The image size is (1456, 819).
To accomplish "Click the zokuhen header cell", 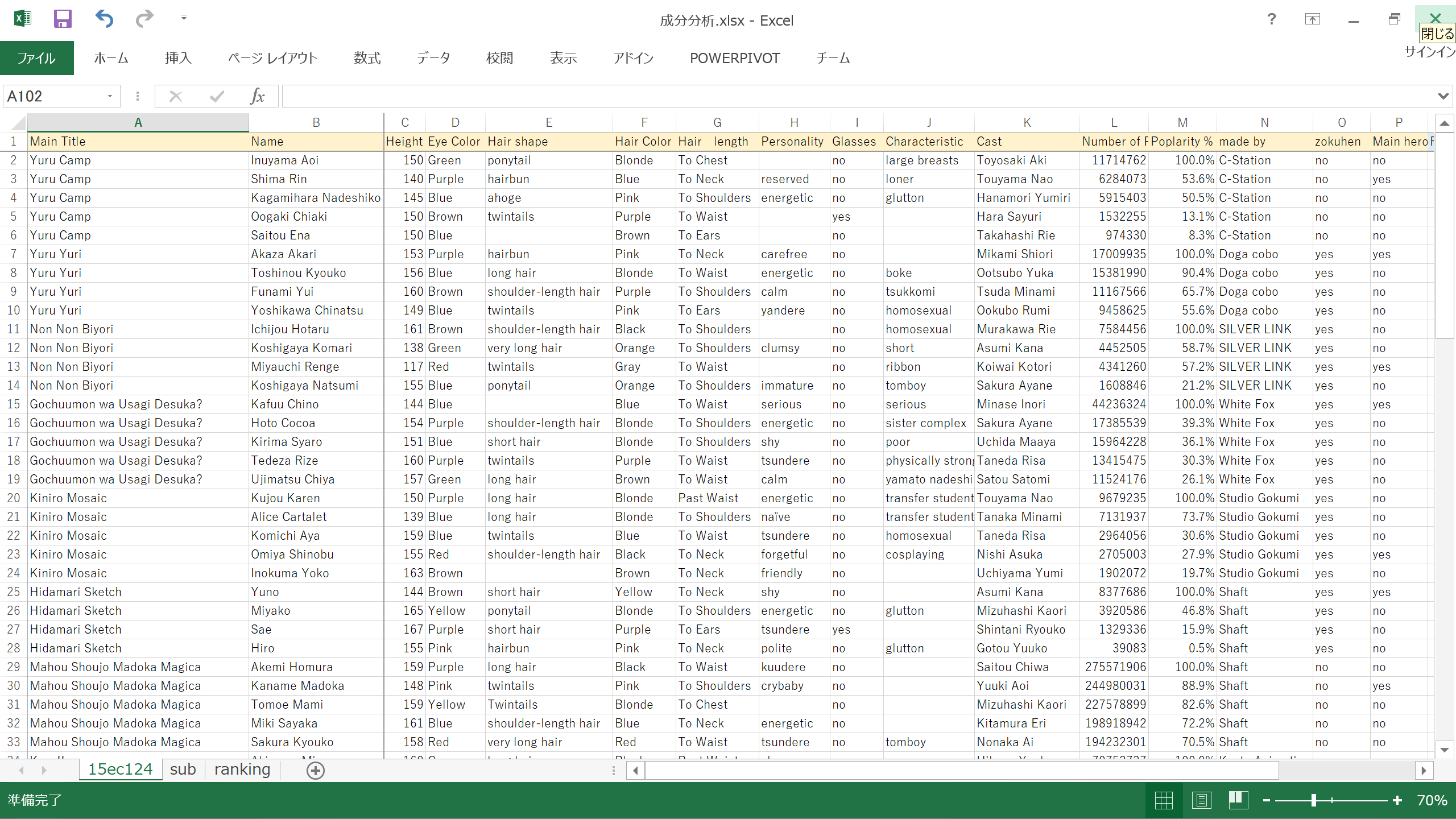I will 1341,142.
